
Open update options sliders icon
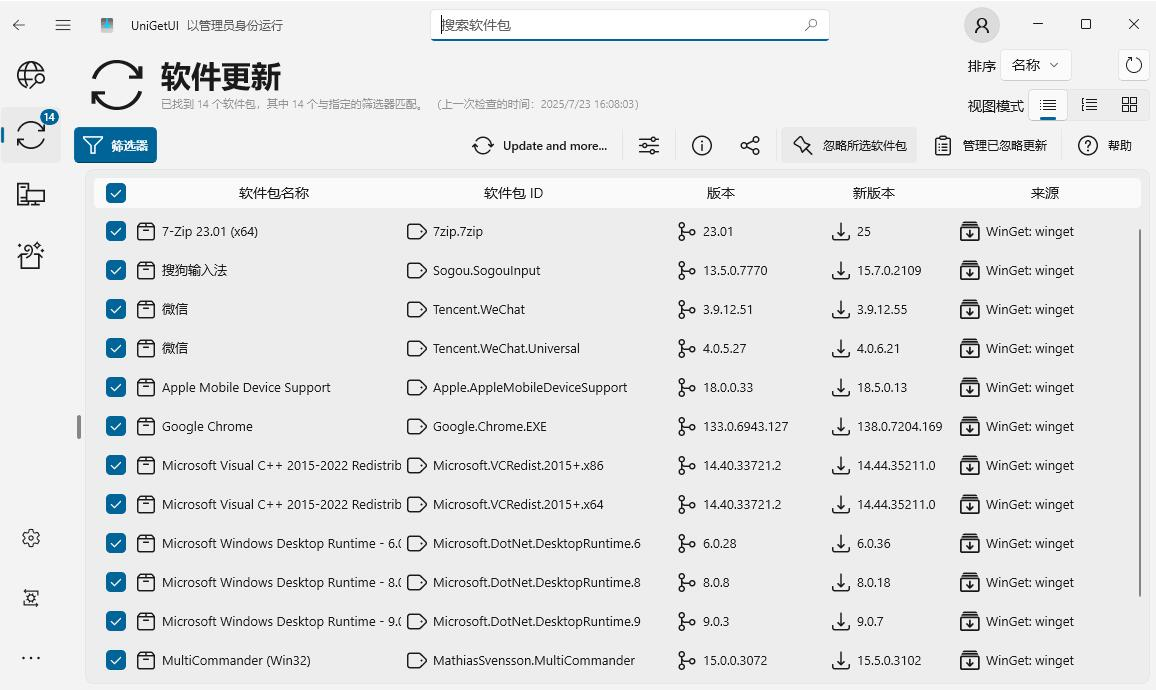pos(649,146)
